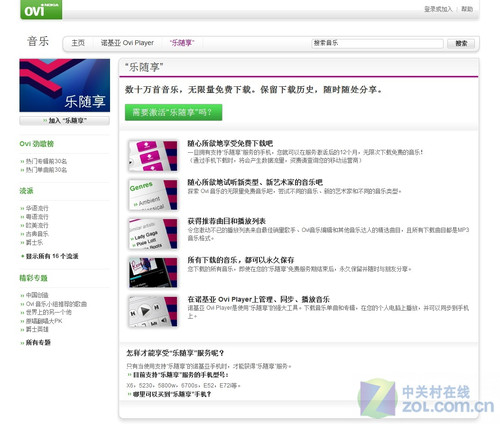Image resolution: width=500 pixels, height=424 pixels.
Task: Click heading 所有下载的音乐,都可以永久保存
Action: point(241,260)
